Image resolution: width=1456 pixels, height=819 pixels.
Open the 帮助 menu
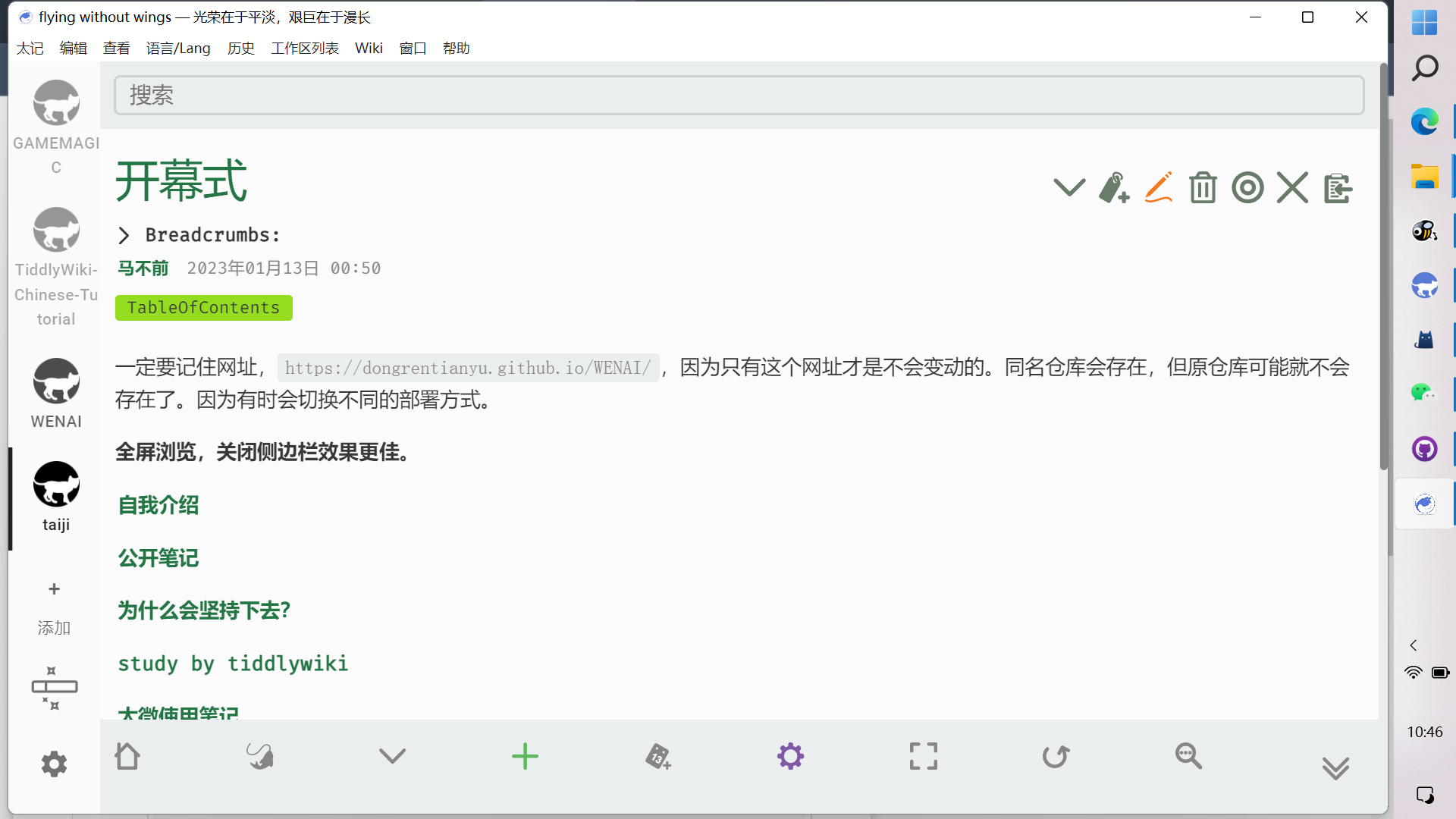click(x=456, y=48)
